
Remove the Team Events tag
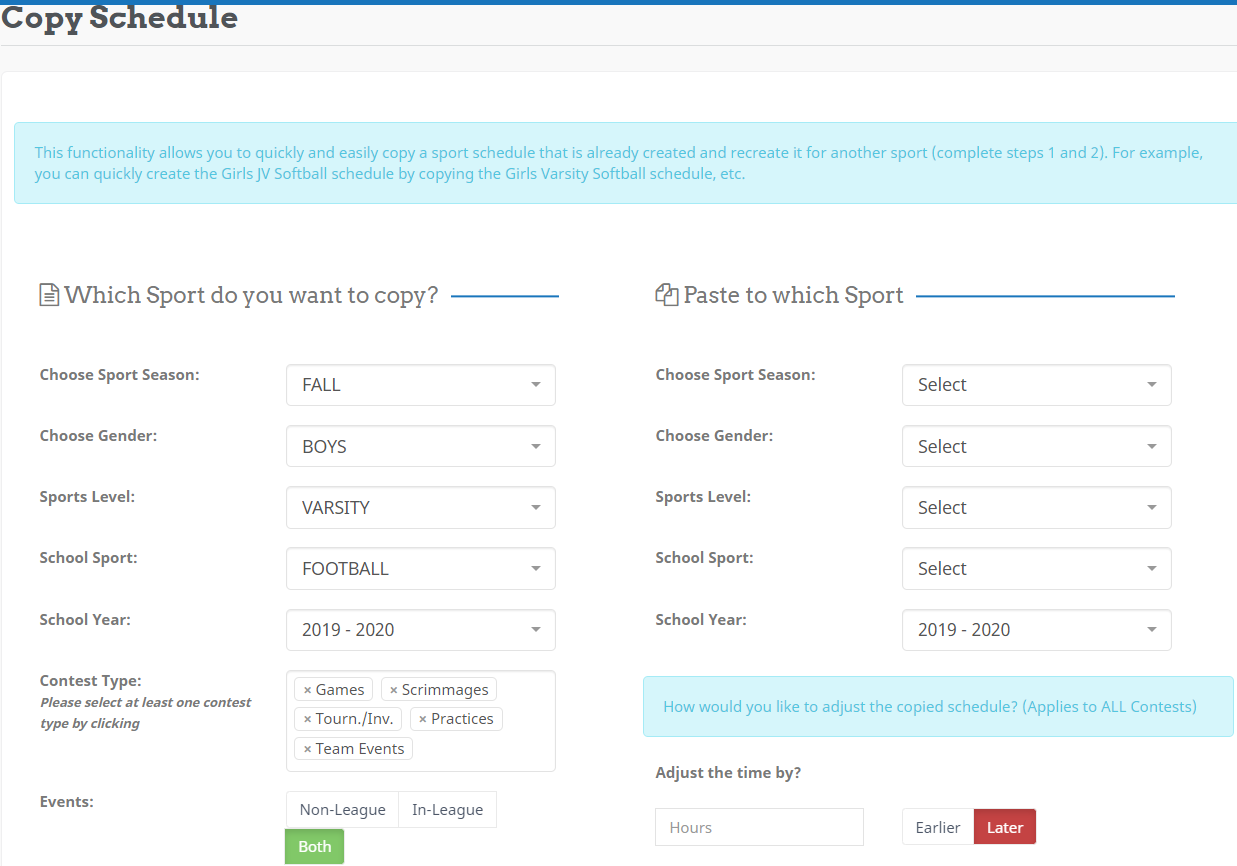307,749
